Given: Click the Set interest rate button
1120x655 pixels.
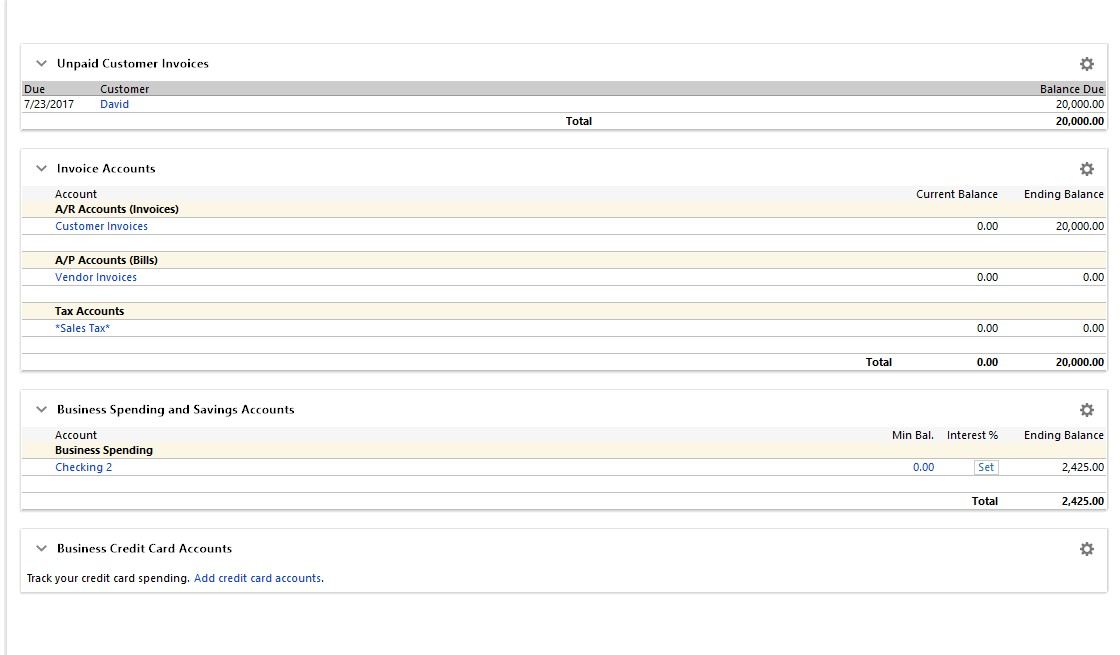Looking at the screenshot, I should click(x=985, y=467).
